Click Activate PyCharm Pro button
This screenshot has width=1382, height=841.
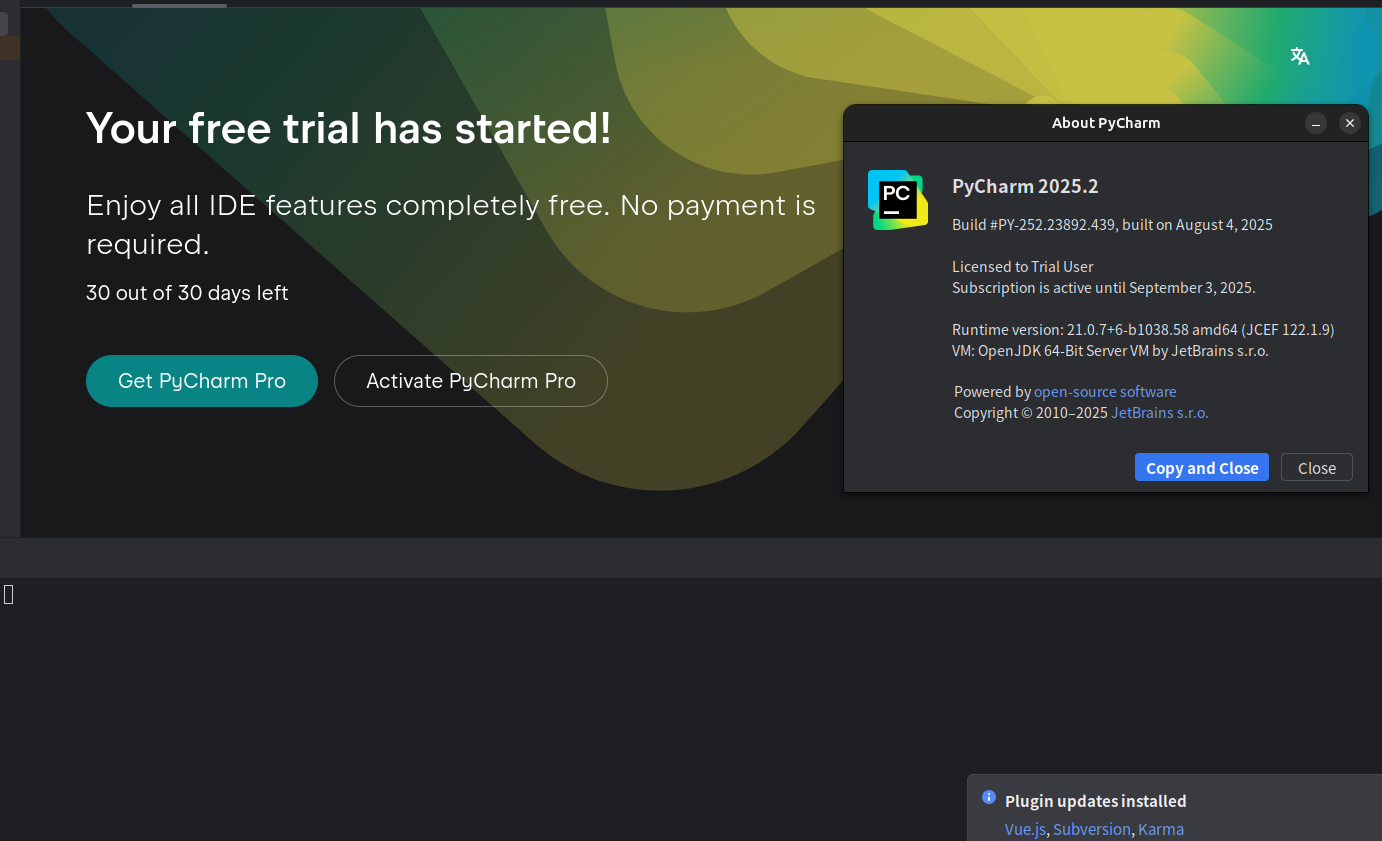471,381
